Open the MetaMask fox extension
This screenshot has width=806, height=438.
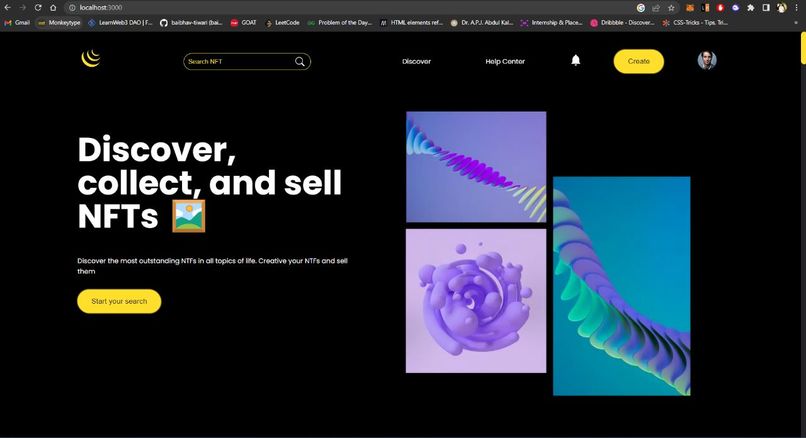[690, 8]
